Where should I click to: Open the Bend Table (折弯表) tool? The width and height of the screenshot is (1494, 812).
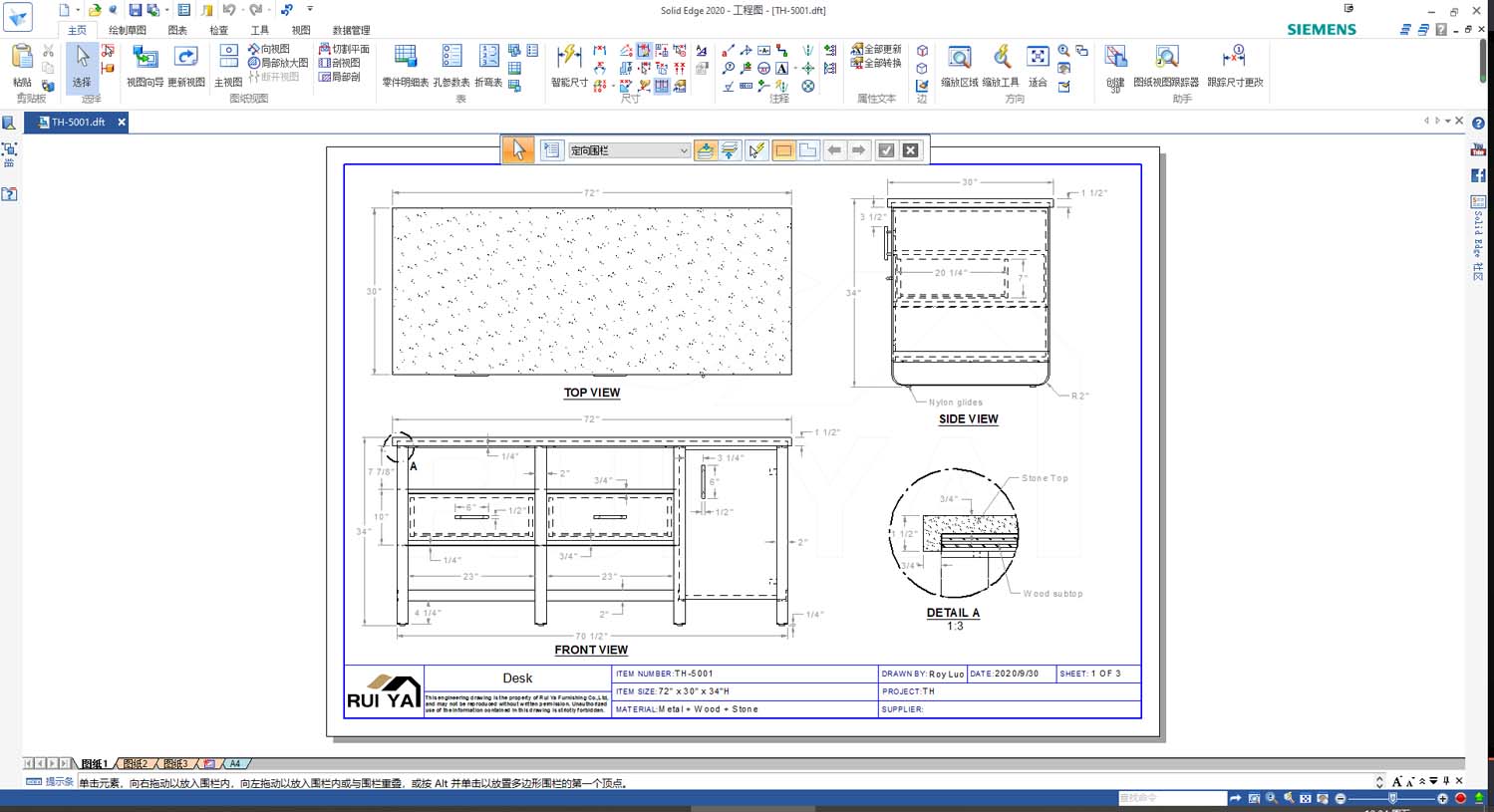[x=488, y=66]
